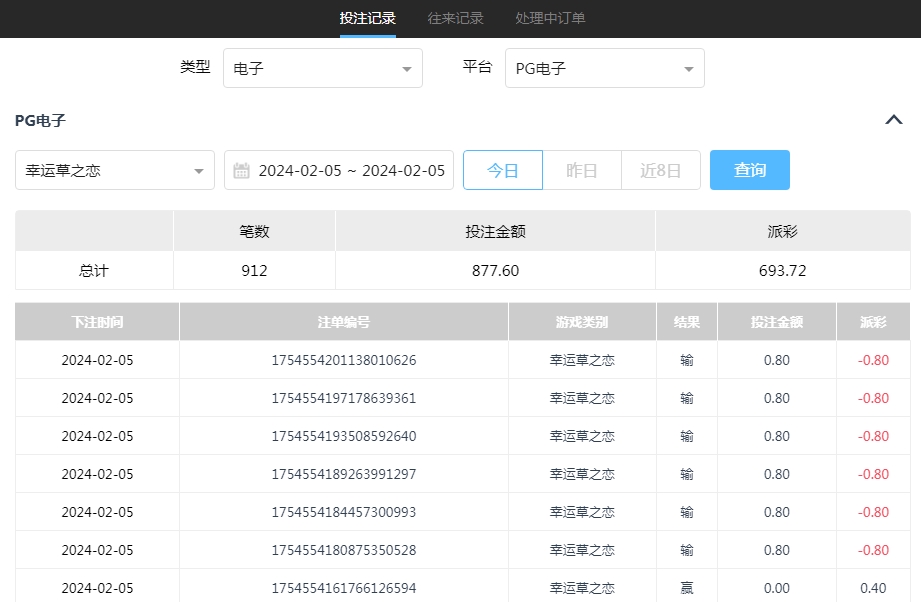Click the 注单编号 column header

coord(344,322)
